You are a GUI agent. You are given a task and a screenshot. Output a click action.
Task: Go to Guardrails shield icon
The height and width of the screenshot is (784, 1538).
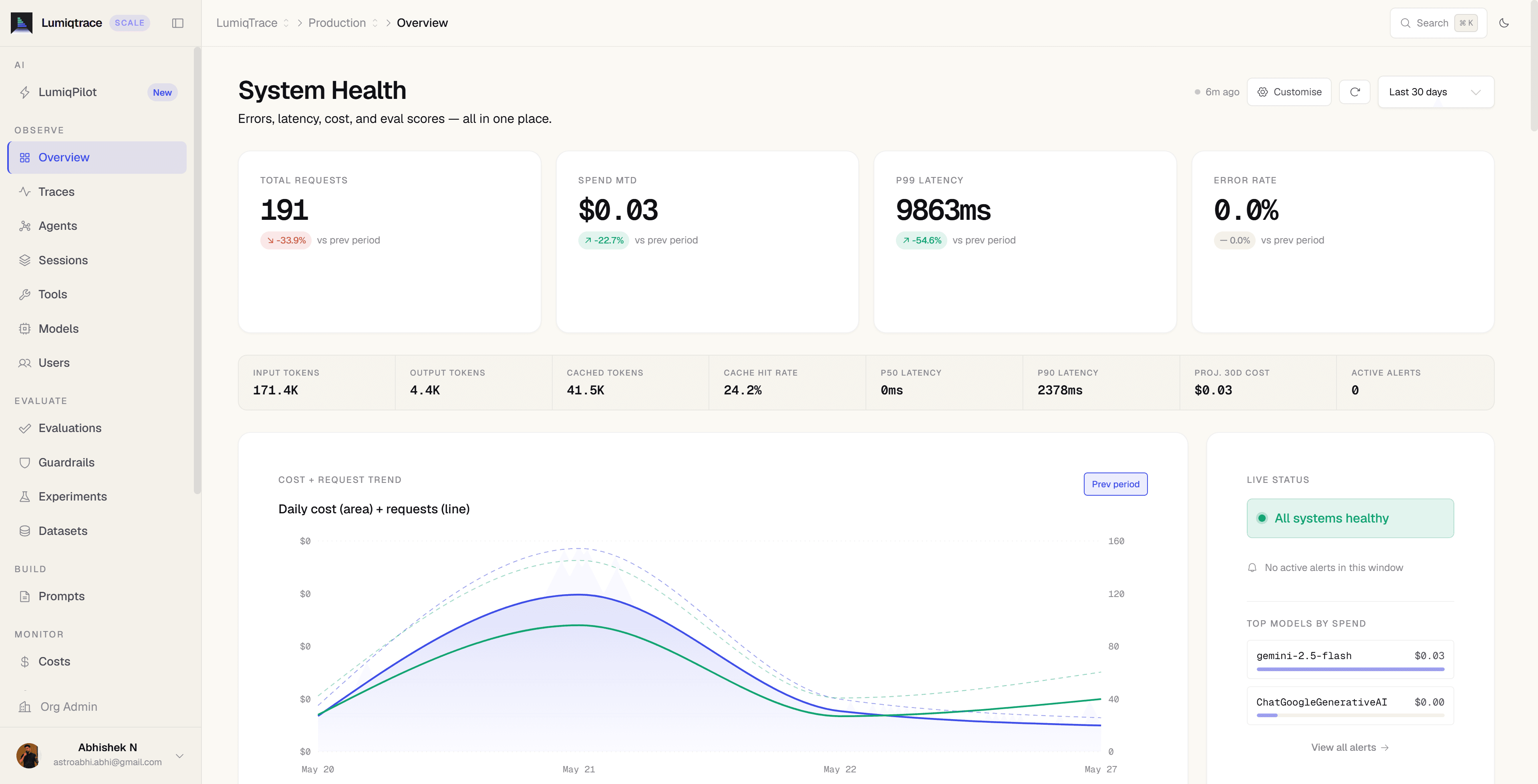click(24, 463)
